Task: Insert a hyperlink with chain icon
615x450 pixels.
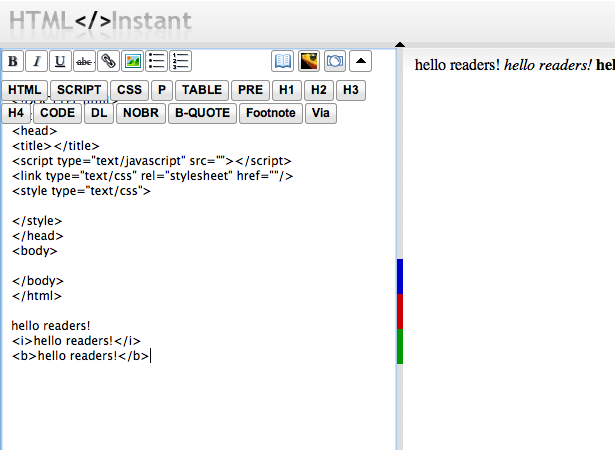Action: tap(108, 61)
